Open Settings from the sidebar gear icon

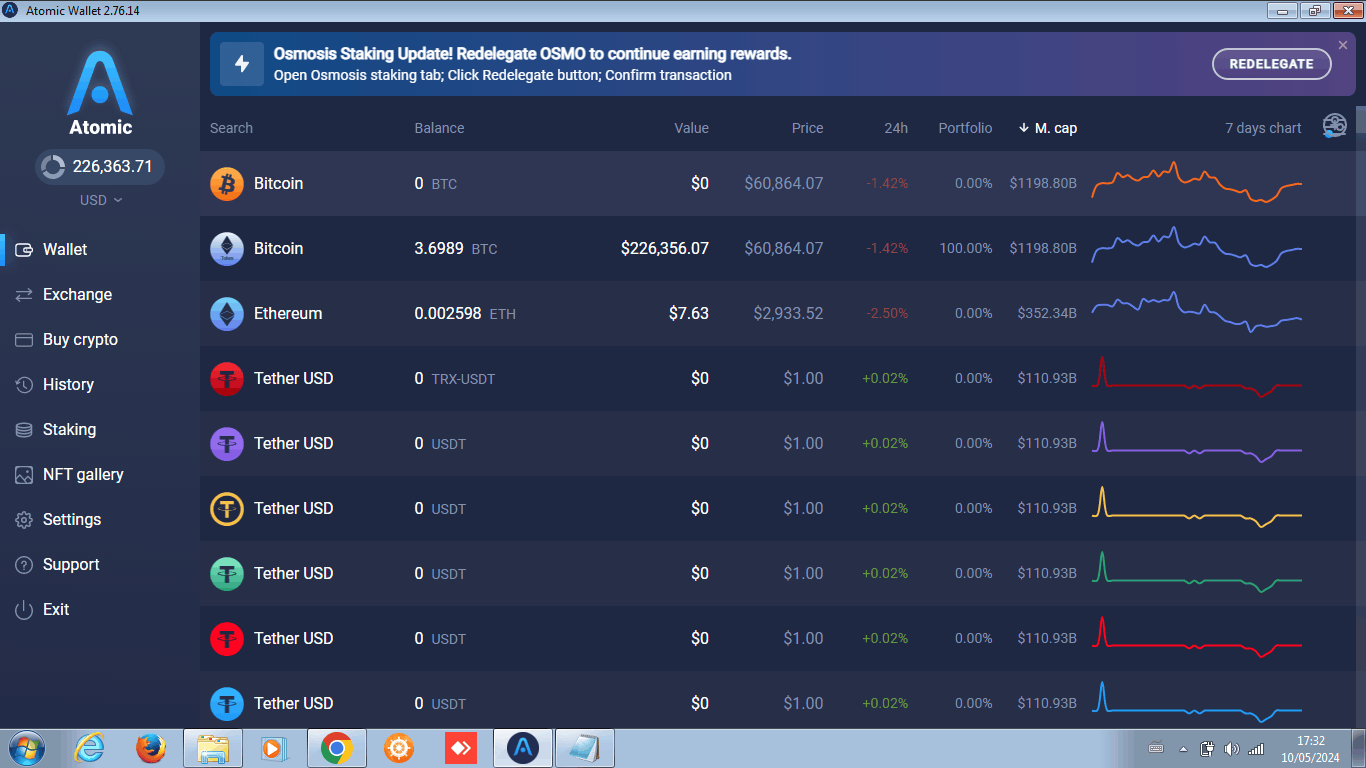(x=24, y=520)
